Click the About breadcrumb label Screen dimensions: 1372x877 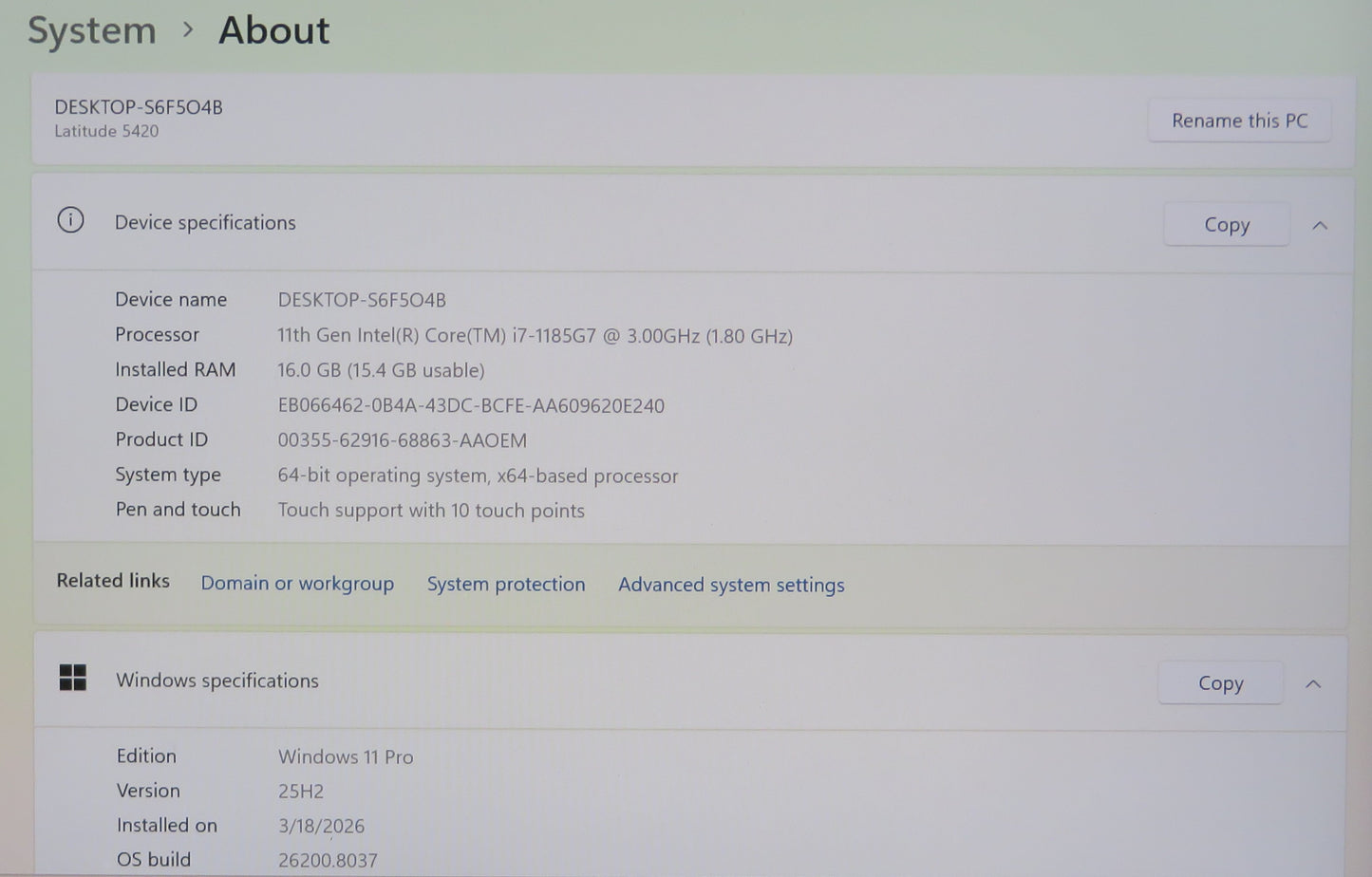273,29
